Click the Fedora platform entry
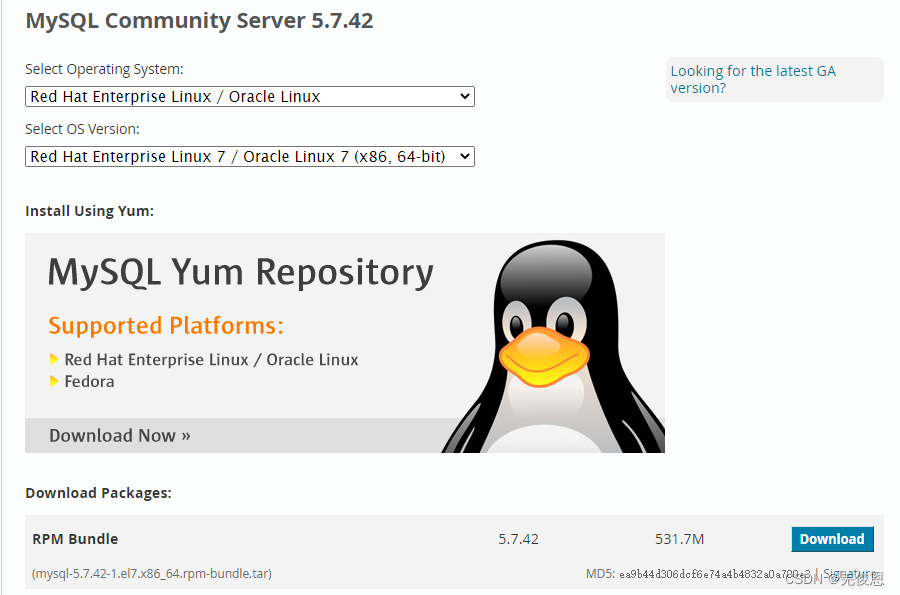Viewport: 900px width, 595px height. 89,382
